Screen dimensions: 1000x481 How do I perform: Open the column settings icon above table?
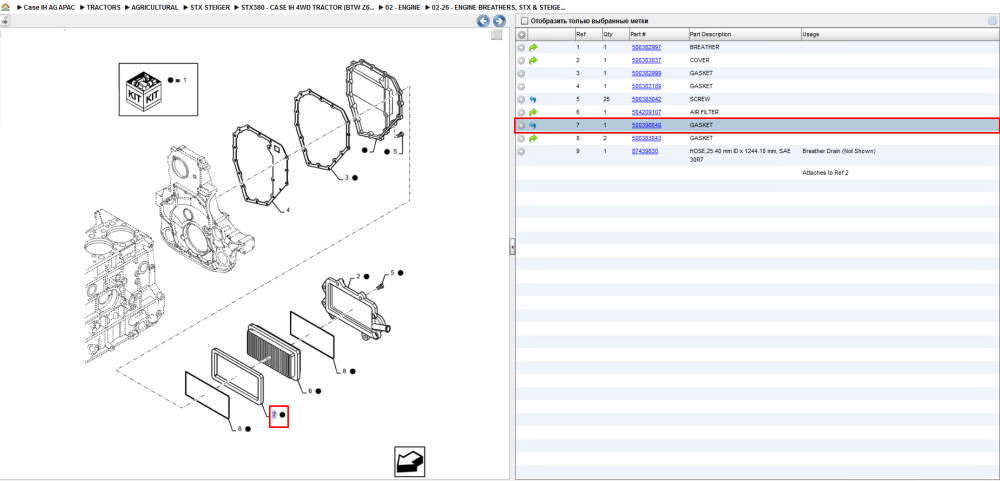pos(992,21)
